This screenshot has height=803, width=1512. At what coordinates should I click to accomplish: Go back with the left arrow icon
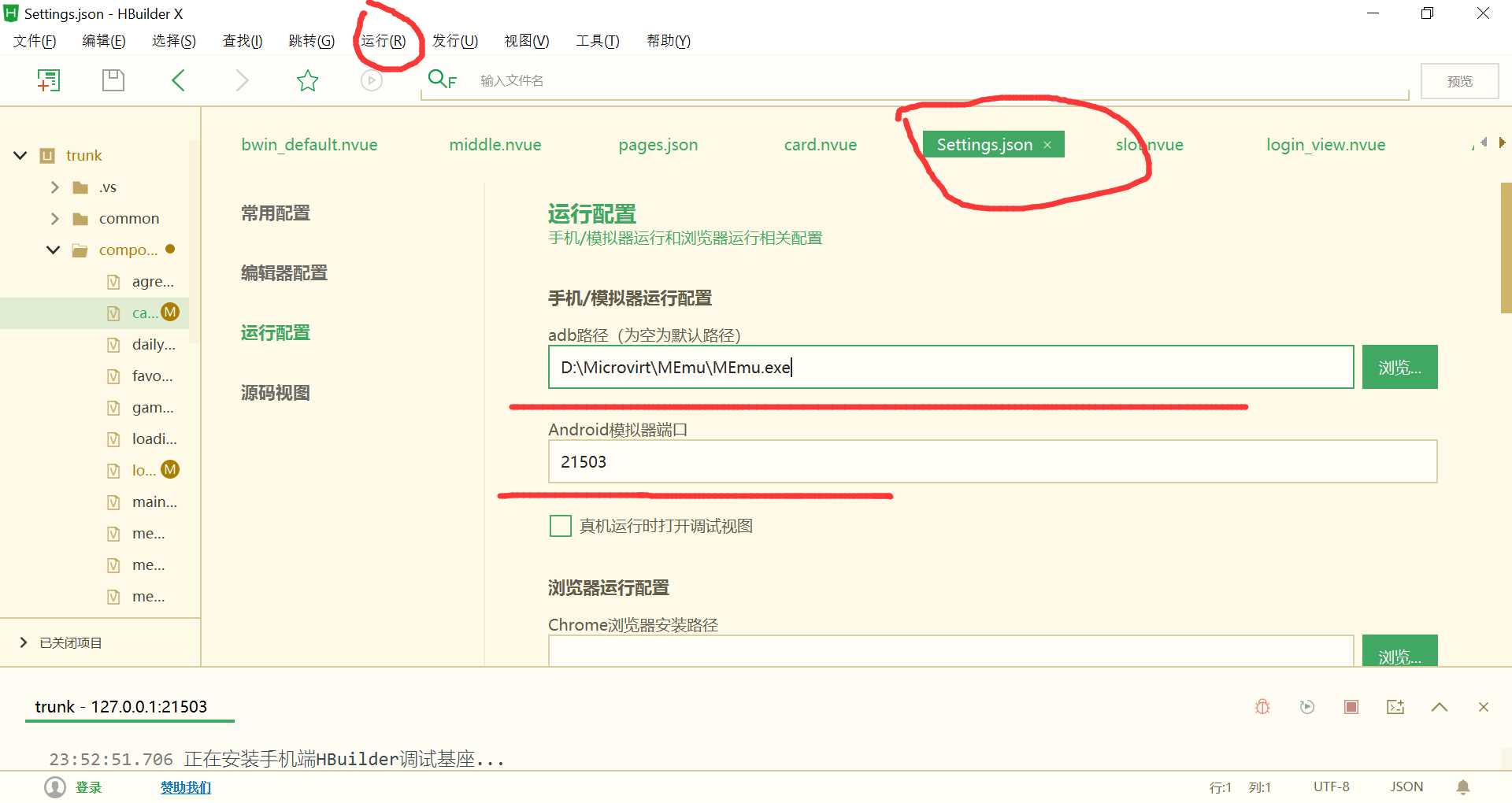click(x=178, y=80)
